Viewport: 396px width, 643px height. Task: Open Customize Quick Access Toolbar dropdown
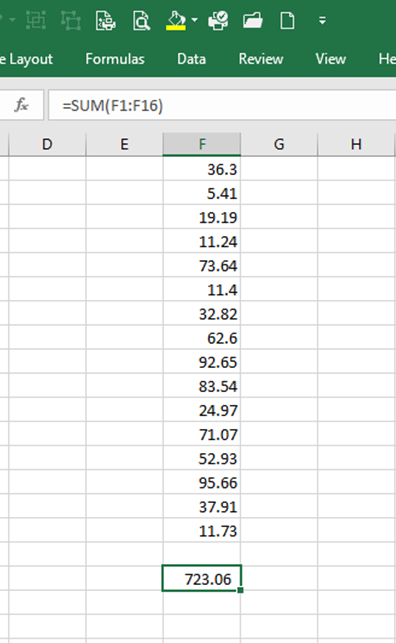point(323,20)
